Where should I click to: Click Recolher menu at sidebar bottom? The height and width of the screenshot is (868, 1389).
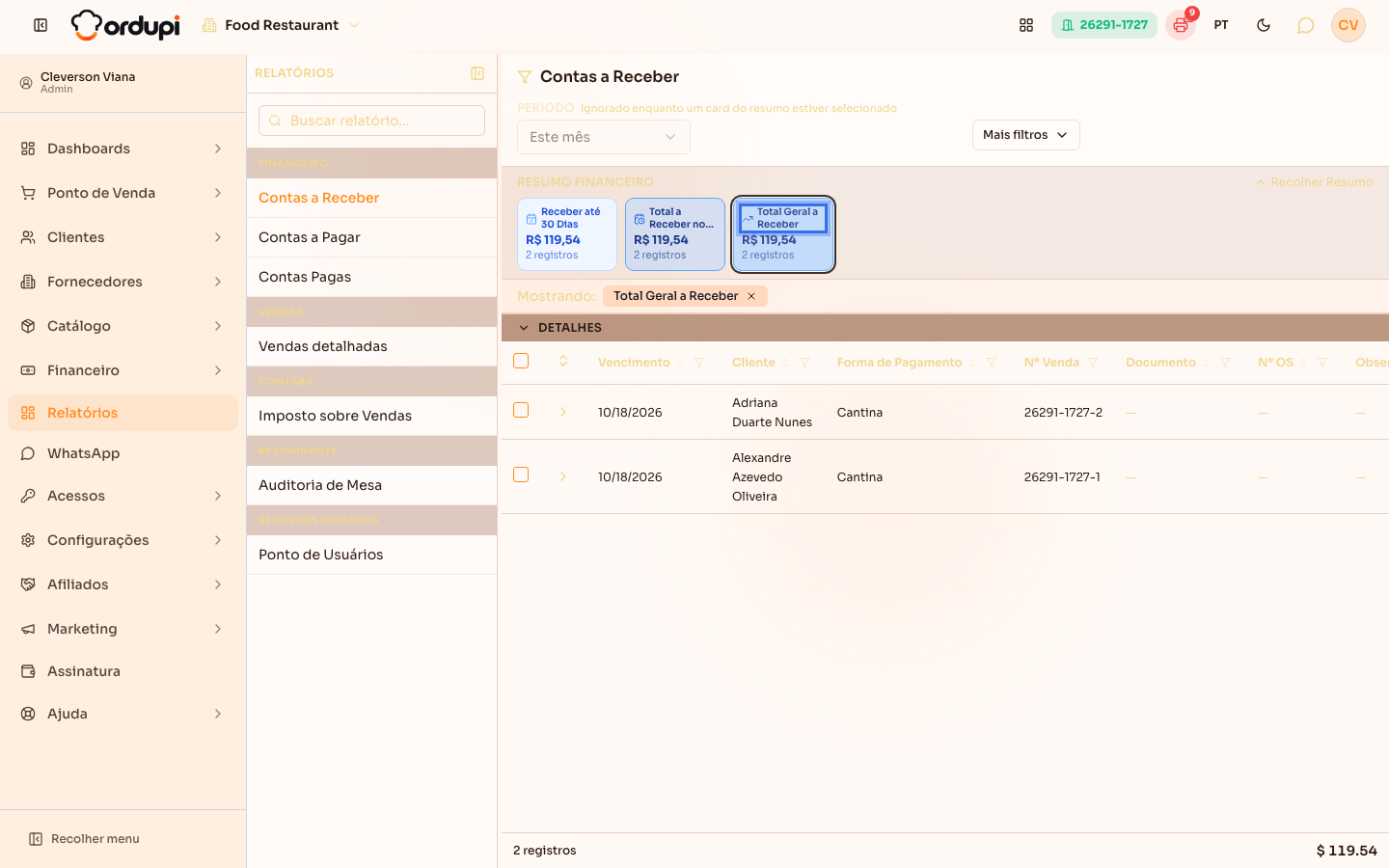click(x=85, y=839)
